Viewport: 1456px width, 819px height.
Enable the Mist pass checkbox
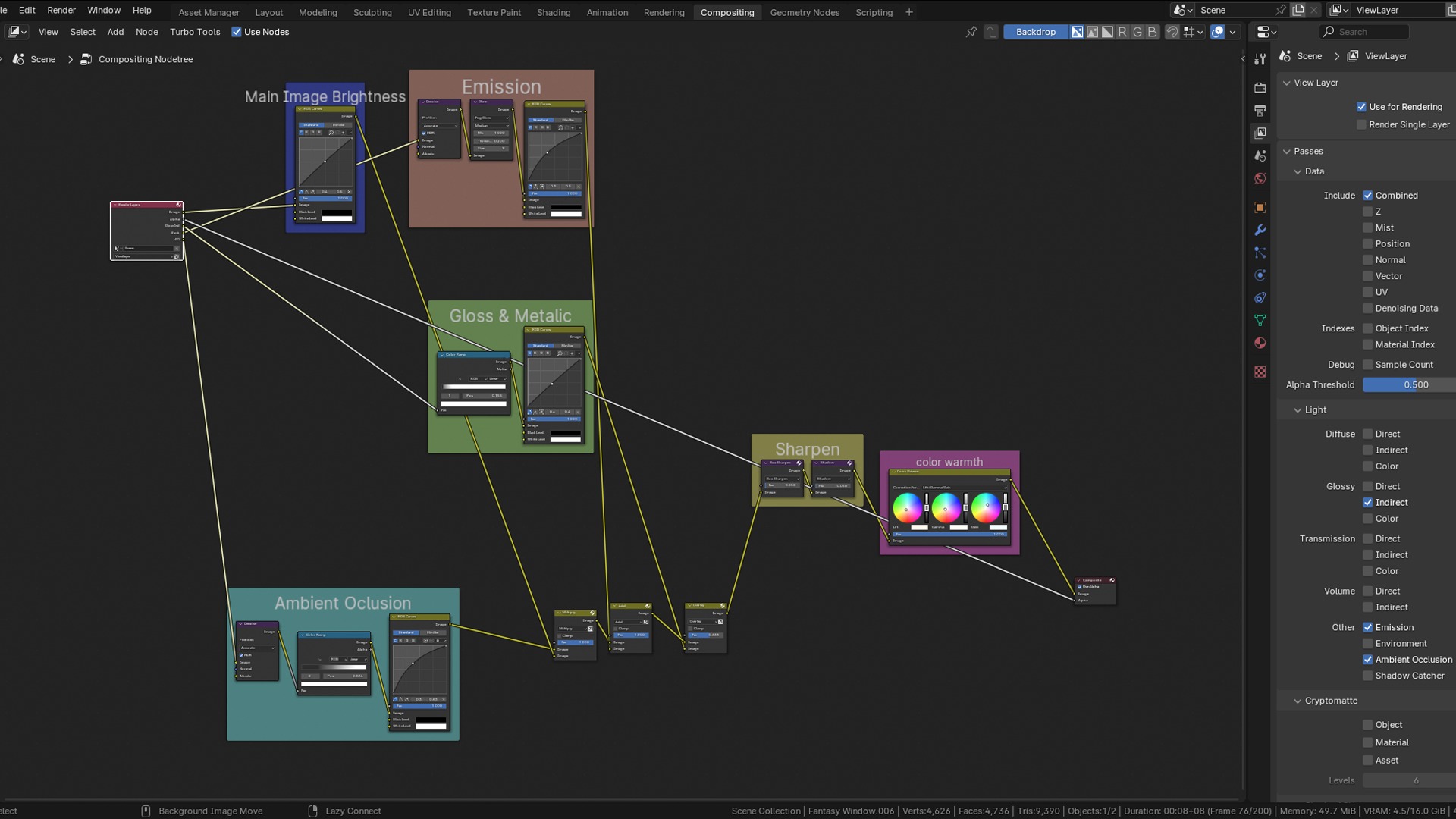coord(1367,227)
